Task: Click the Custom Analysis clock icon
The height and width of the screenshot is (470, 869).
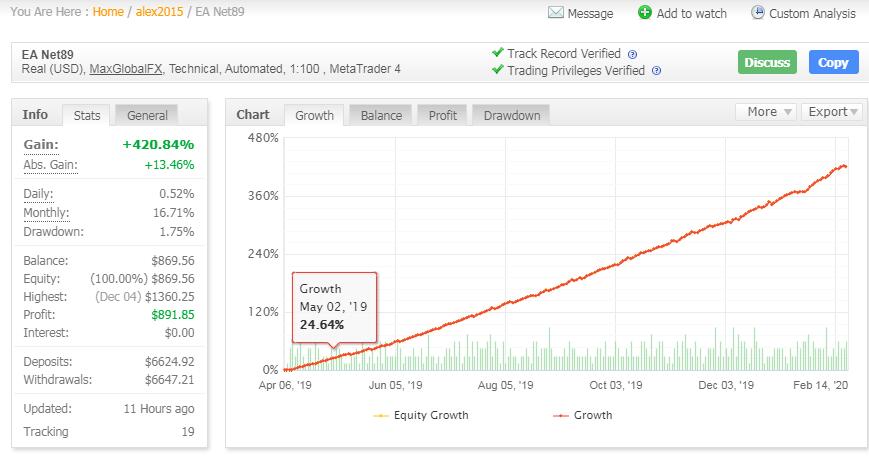Action: coord(758,13)
